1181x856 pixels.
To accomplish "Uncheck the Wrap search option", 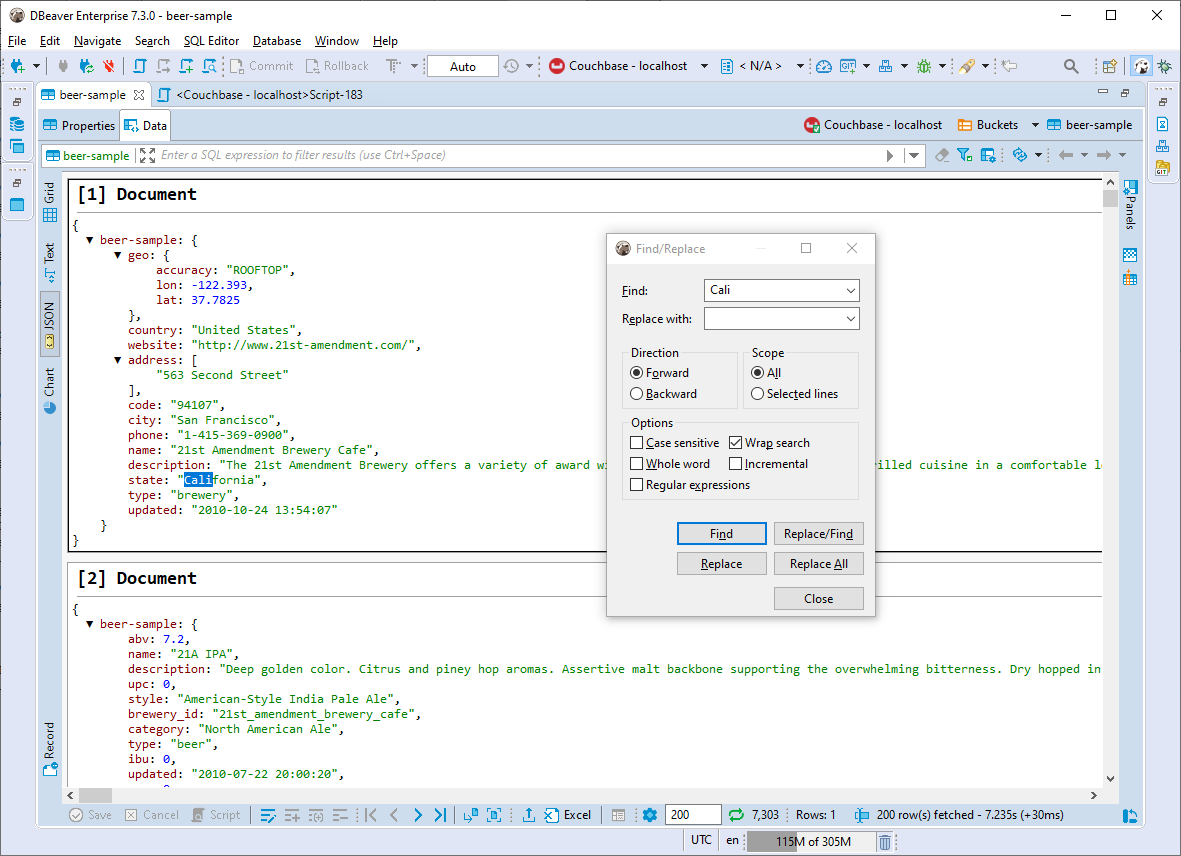I will [x=736, y=443].
